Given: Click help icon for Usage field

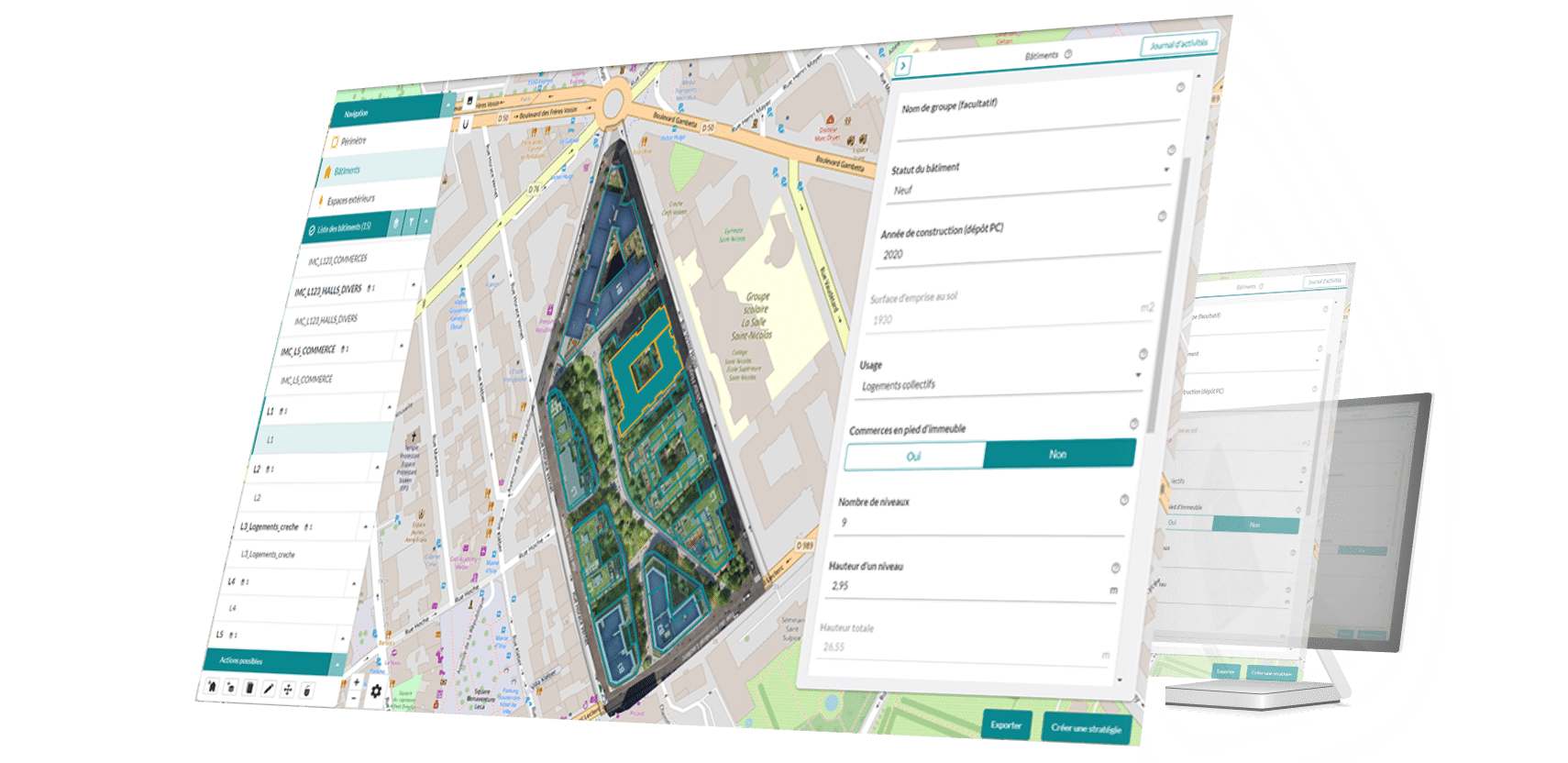Looking at the screenshot, I should tap(1143, 354).
